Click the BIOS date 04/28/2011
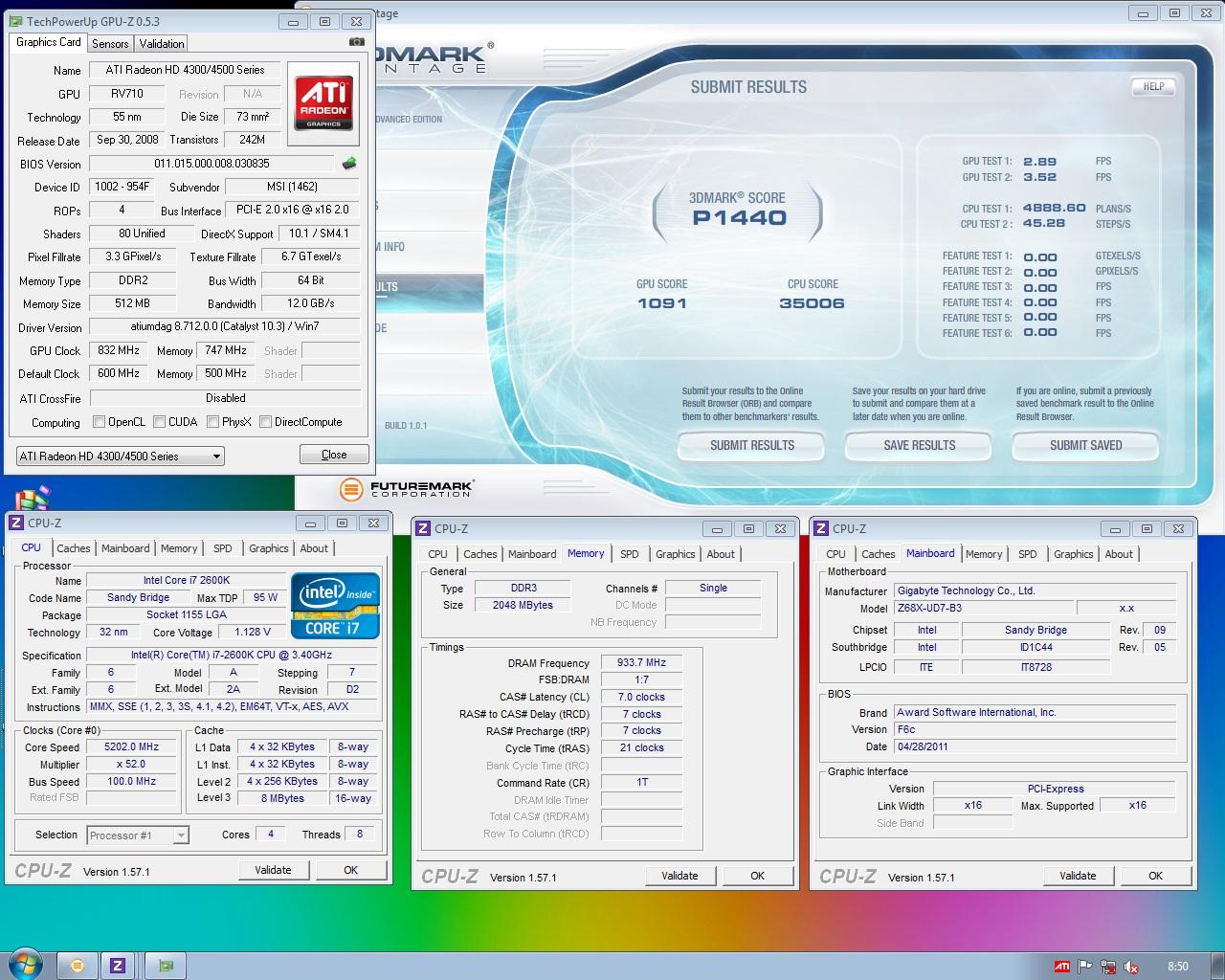Image resolution: width=1225 pixels, height=980 pixels. 1035,746
